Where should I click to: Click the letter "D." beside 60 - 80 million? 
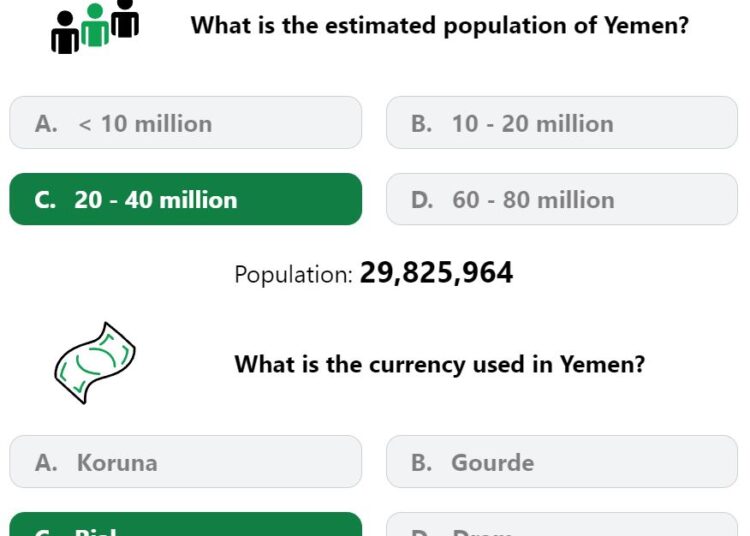tap(422, 200)
